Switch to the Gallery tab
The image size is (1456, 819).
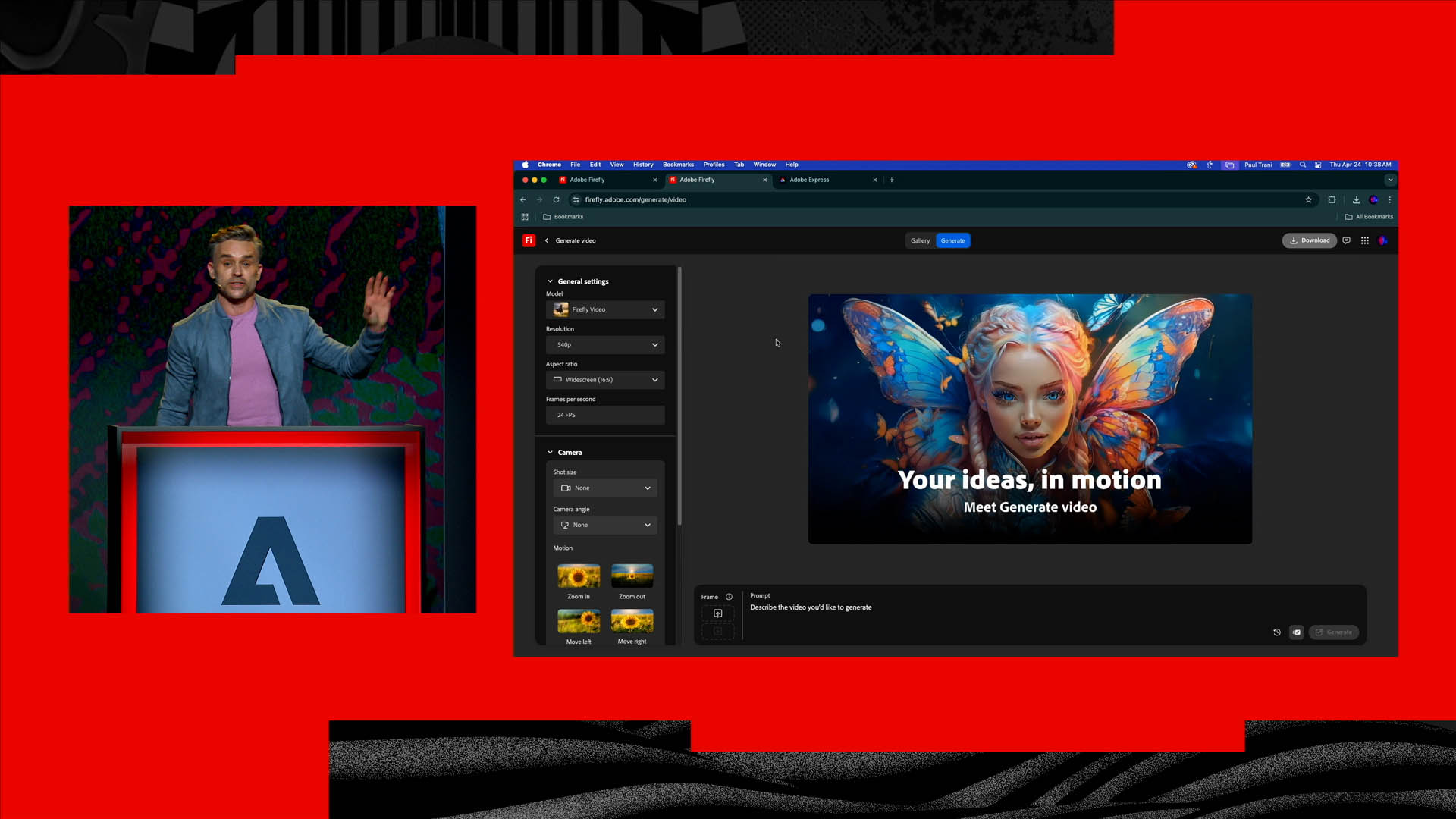920,240
